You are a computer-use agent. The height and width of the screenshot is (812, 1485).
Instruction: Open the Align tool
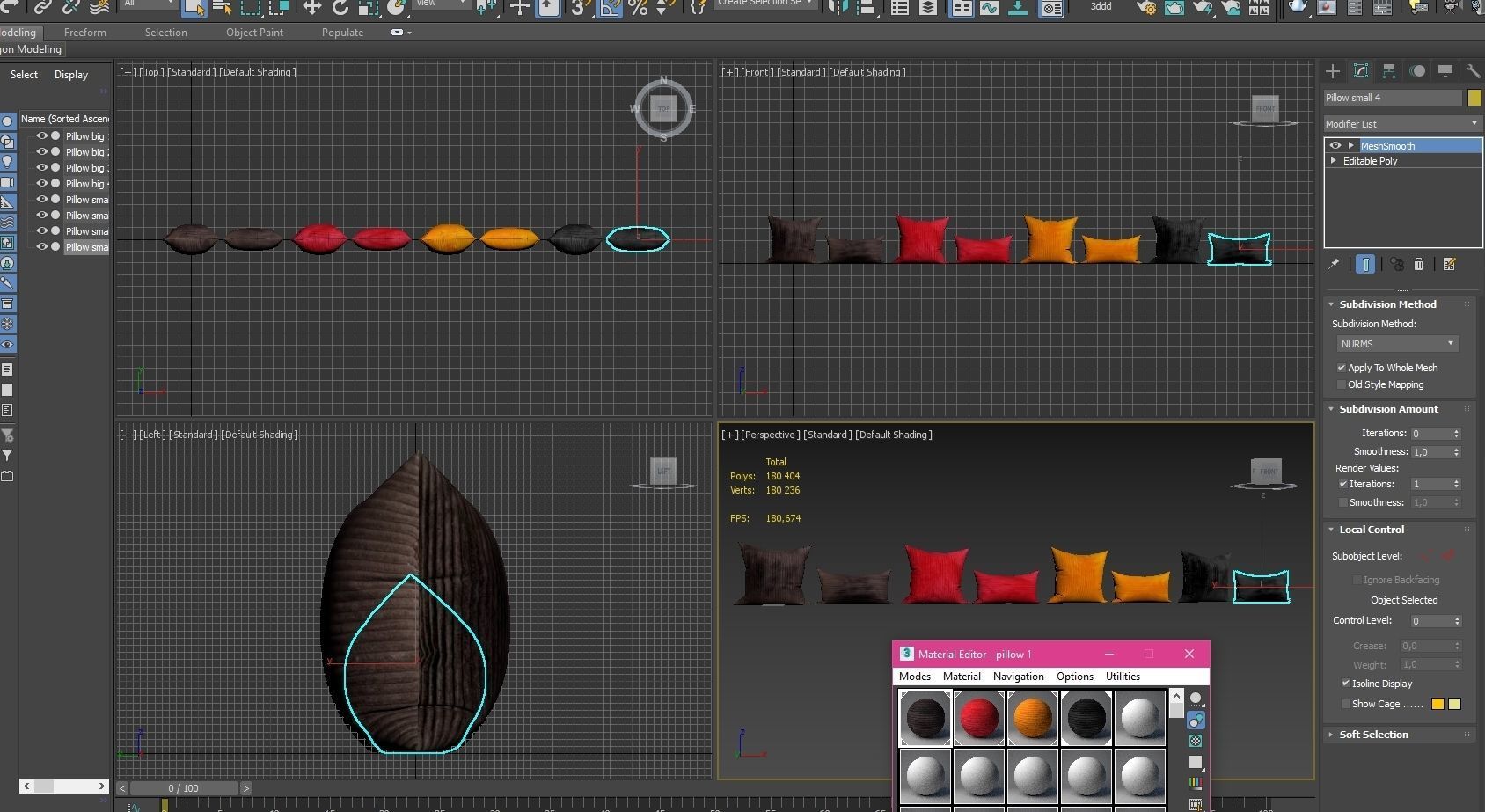coord(867,7)
